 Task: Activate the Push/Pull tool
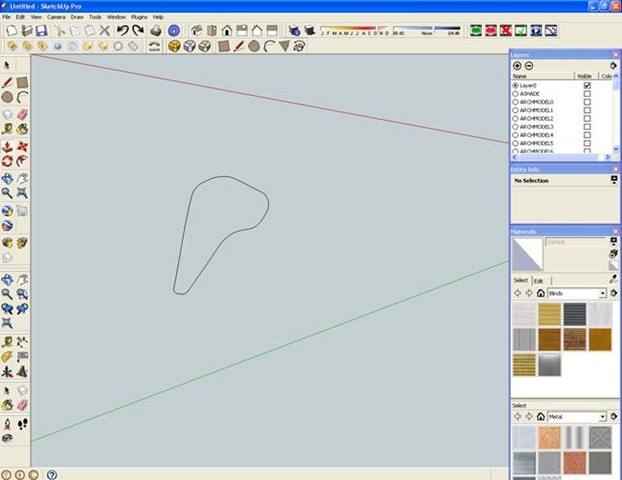point(7,146)
